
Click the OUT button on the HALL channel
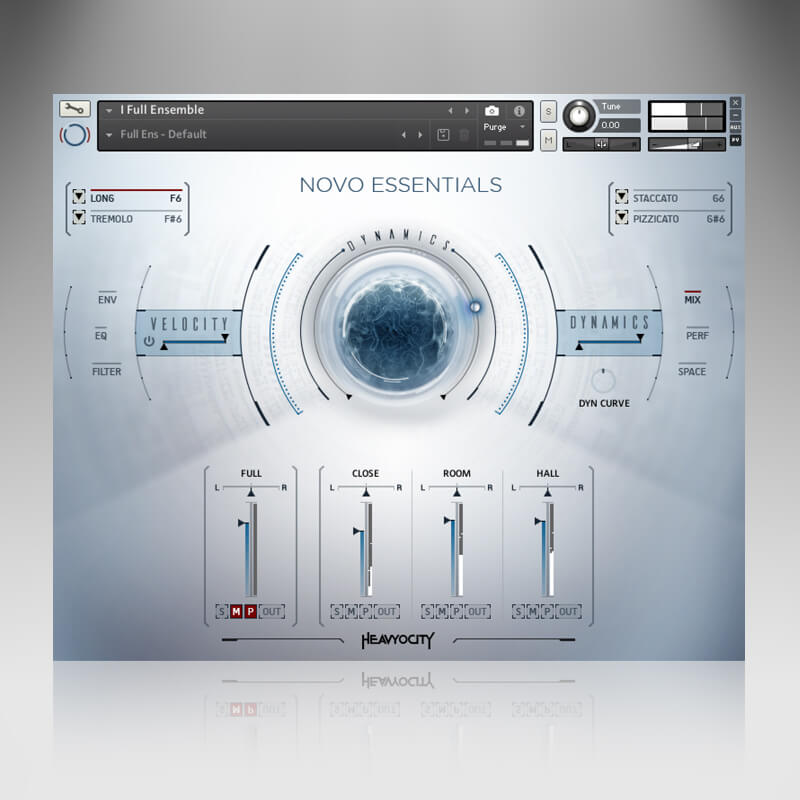click(x=567, y=611)
